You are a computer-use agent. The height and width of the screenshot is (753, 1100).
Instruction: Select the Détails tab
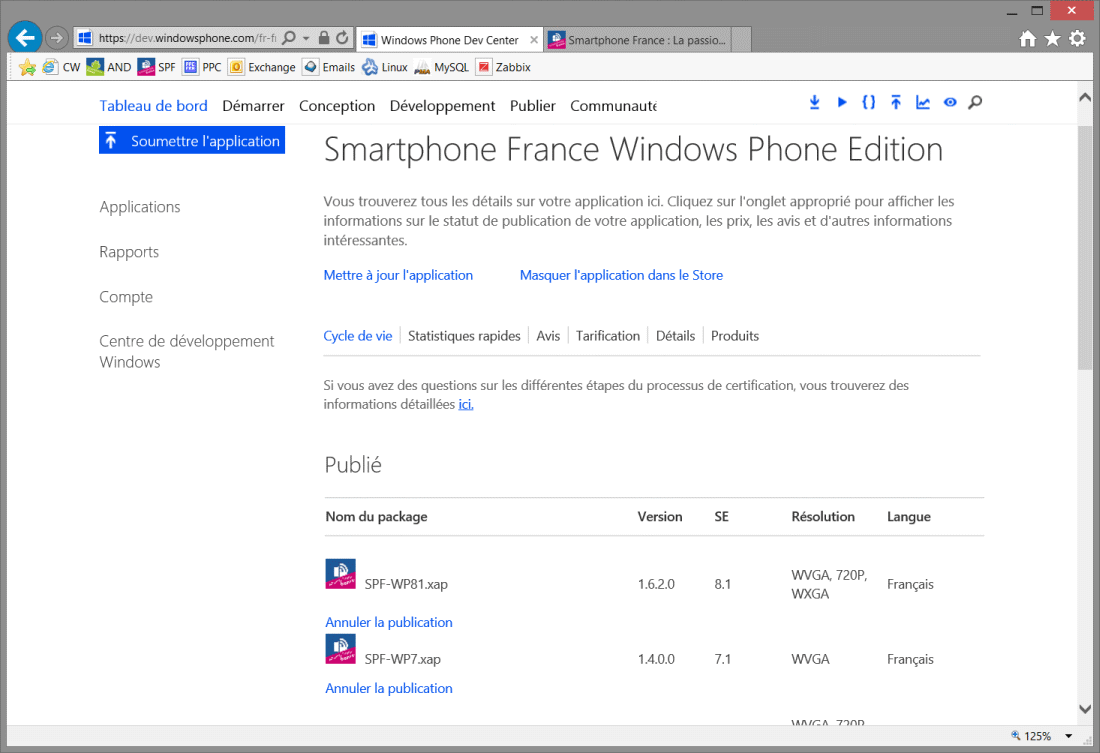click(x=675, y=336)
